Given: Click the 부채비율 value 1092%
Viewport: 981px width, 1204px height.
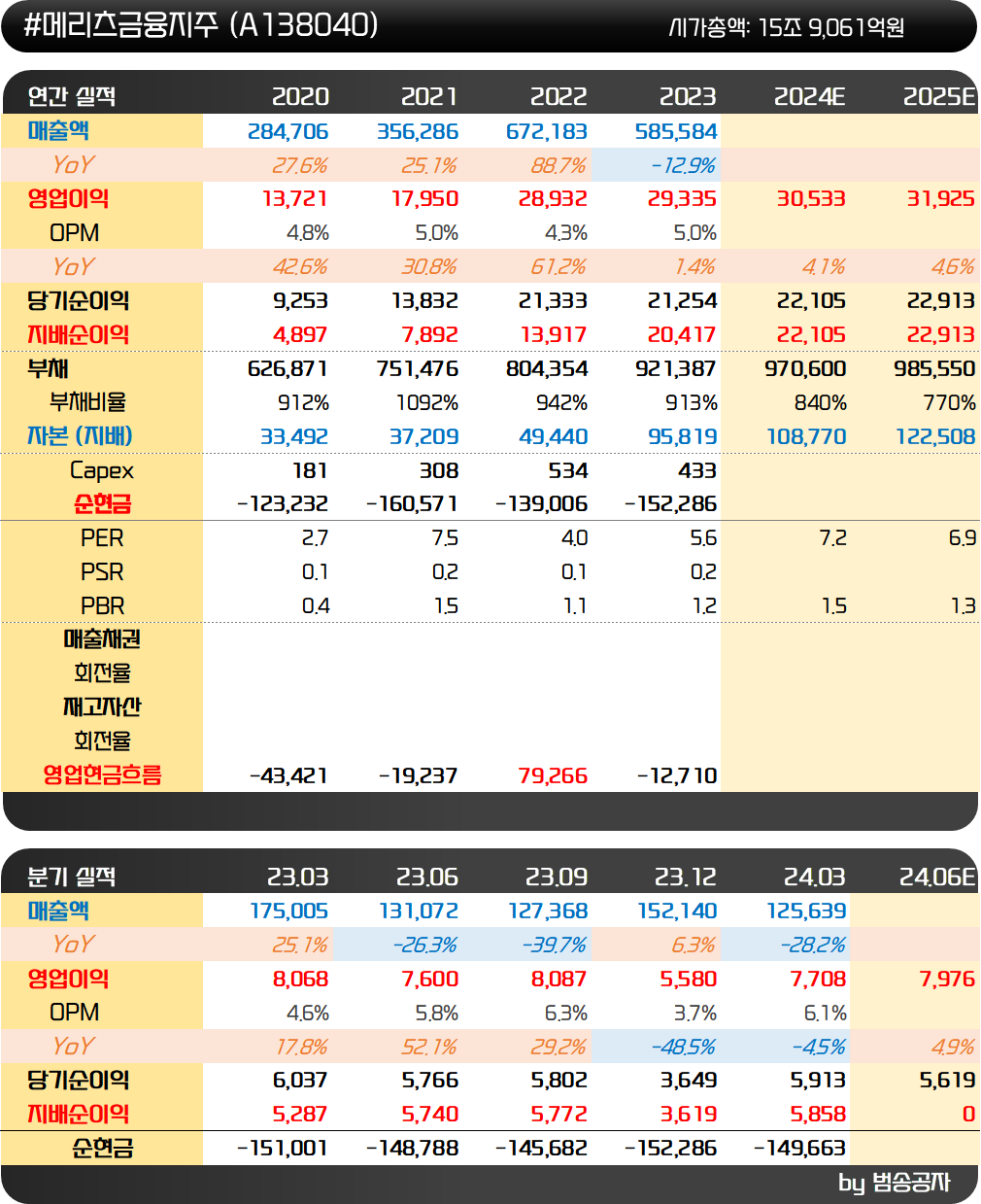Looking at the screenshot, I should pos(427,402).
